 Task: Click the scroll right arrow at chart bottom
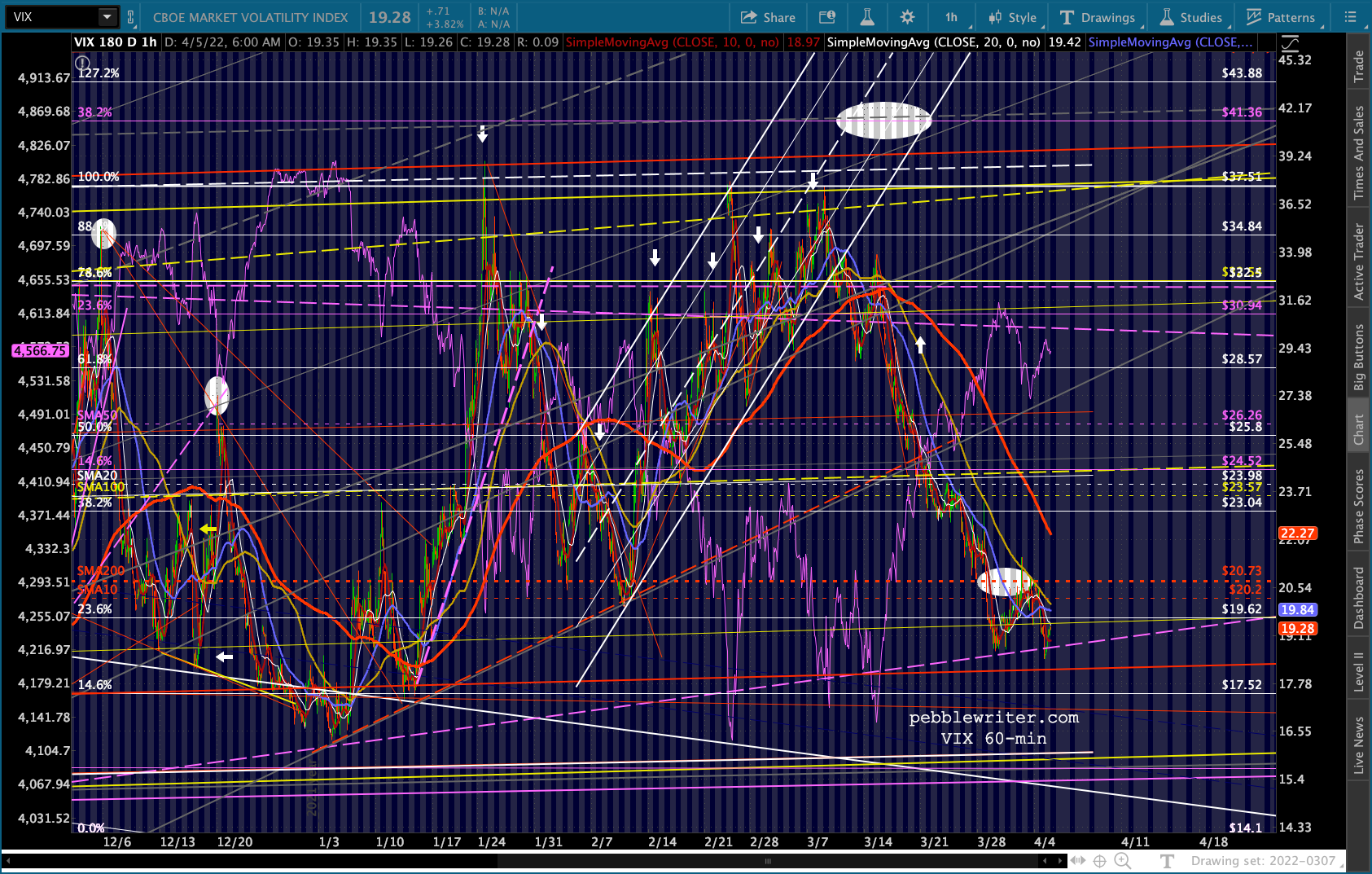1060,860
